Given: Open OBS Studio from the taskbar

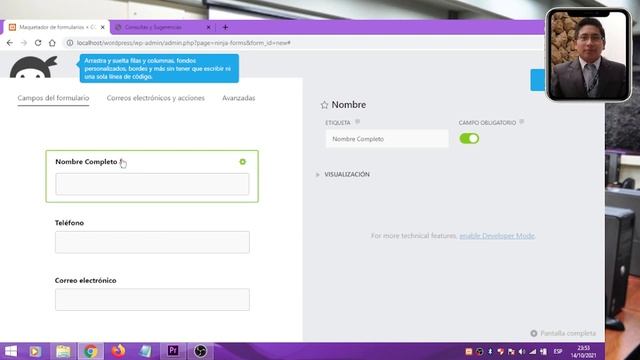Looking at the screenshot, I should (x=200, y=351).
